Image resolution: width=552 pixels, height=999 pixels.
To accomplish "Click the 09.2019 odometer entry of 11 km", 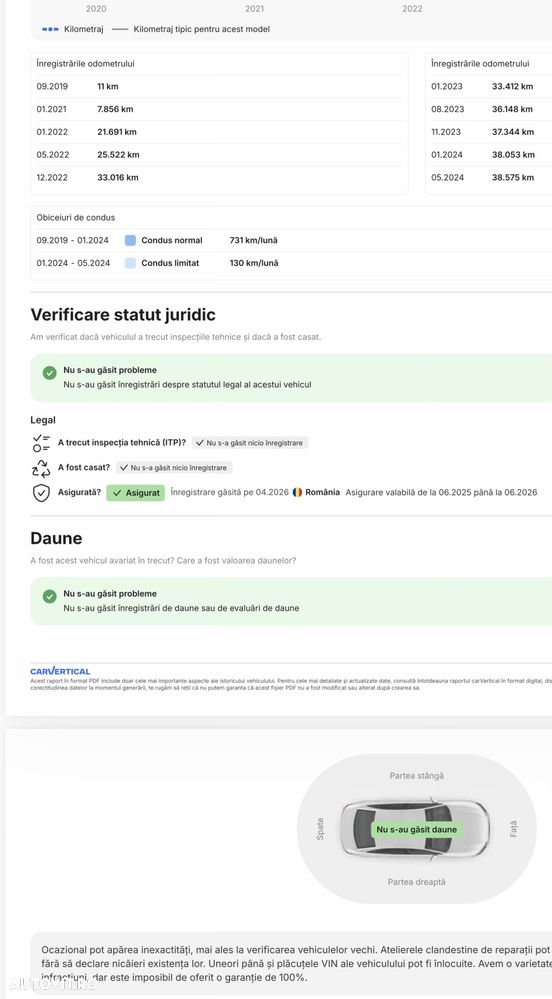I will click(219, 87).
